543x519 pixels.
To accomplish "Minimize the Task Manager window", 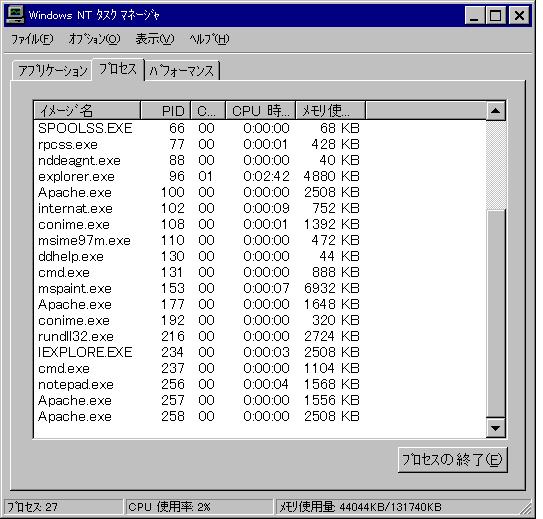I will [474, 15].
